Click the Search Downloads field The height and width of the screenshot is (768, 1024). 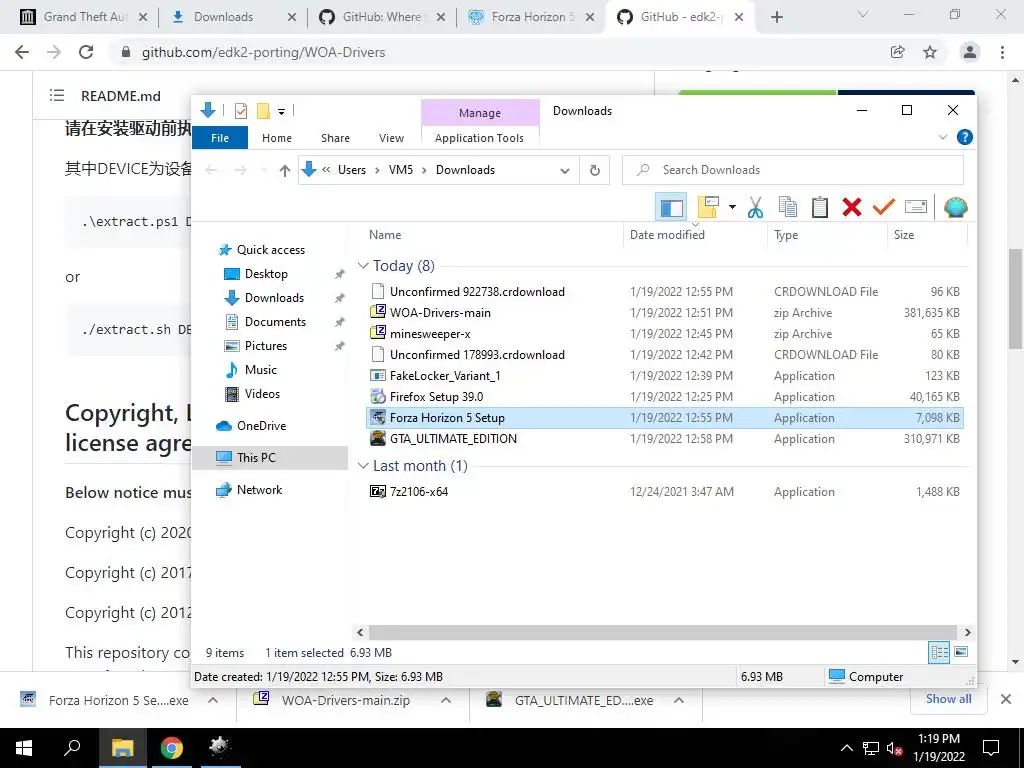[793, 170]
